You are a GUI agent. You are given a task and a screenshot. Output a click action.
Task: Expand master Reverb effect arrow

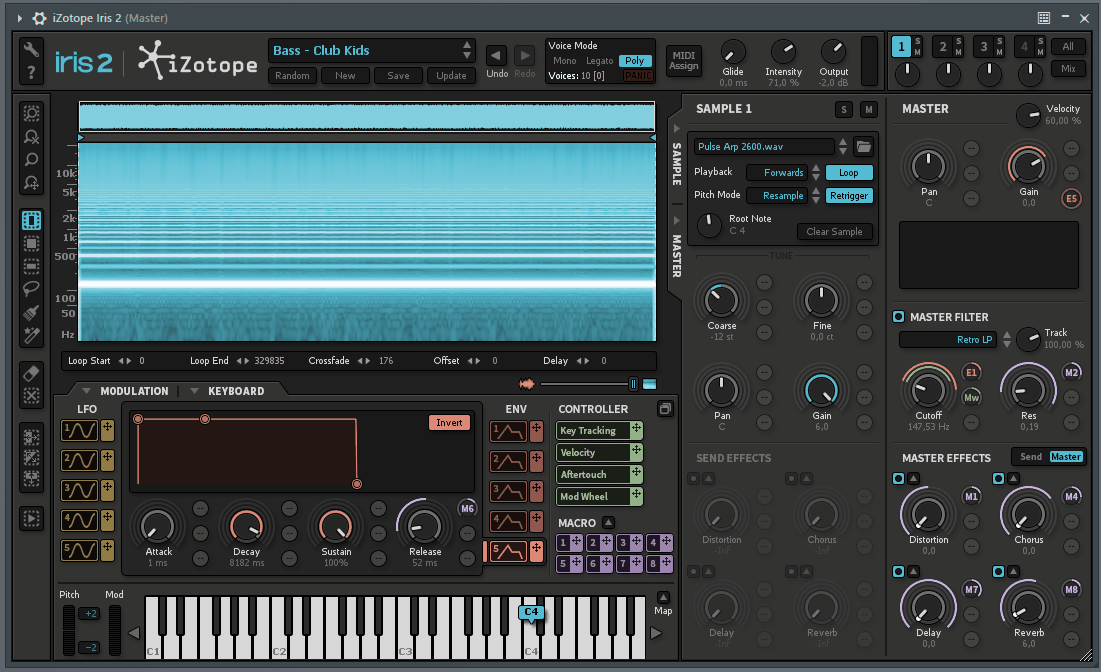1013,572
